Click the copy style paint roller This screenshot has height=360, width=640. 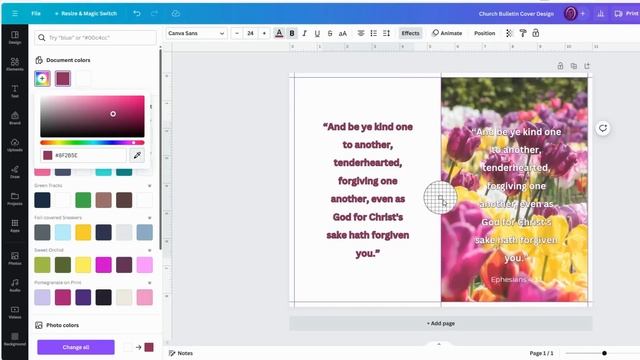pos(522,33)
